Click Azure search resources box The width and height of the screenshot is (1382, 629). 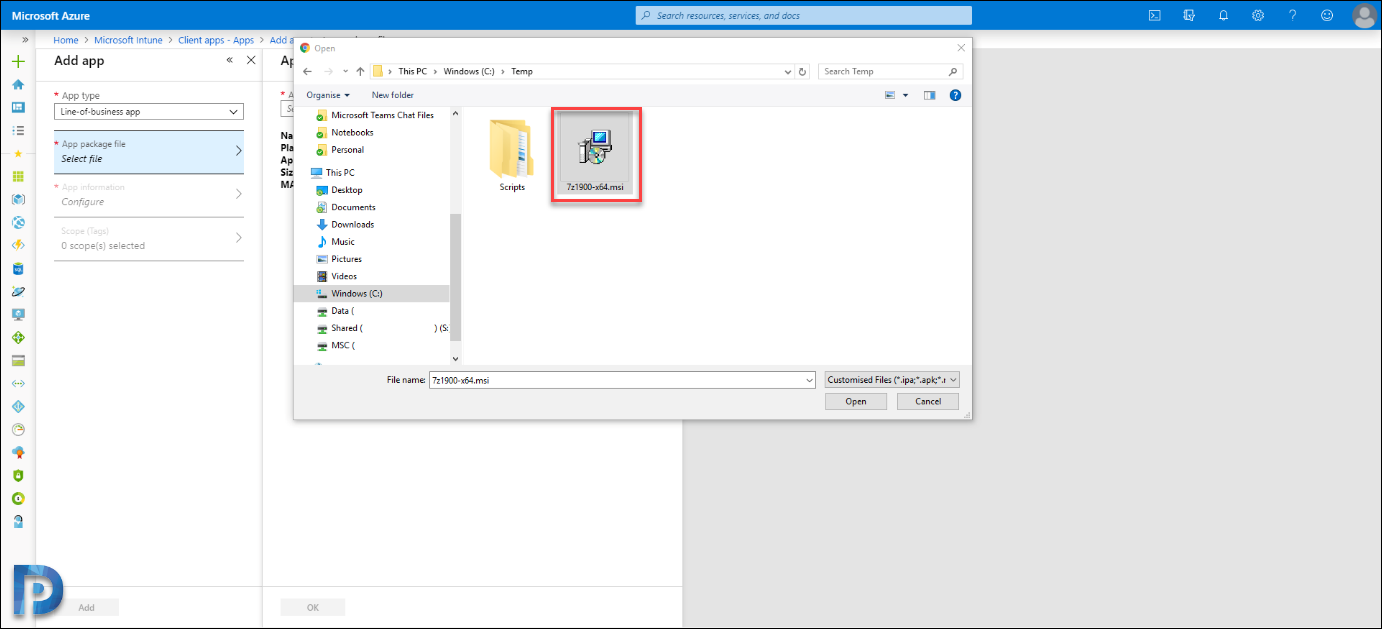coord(804,15)
